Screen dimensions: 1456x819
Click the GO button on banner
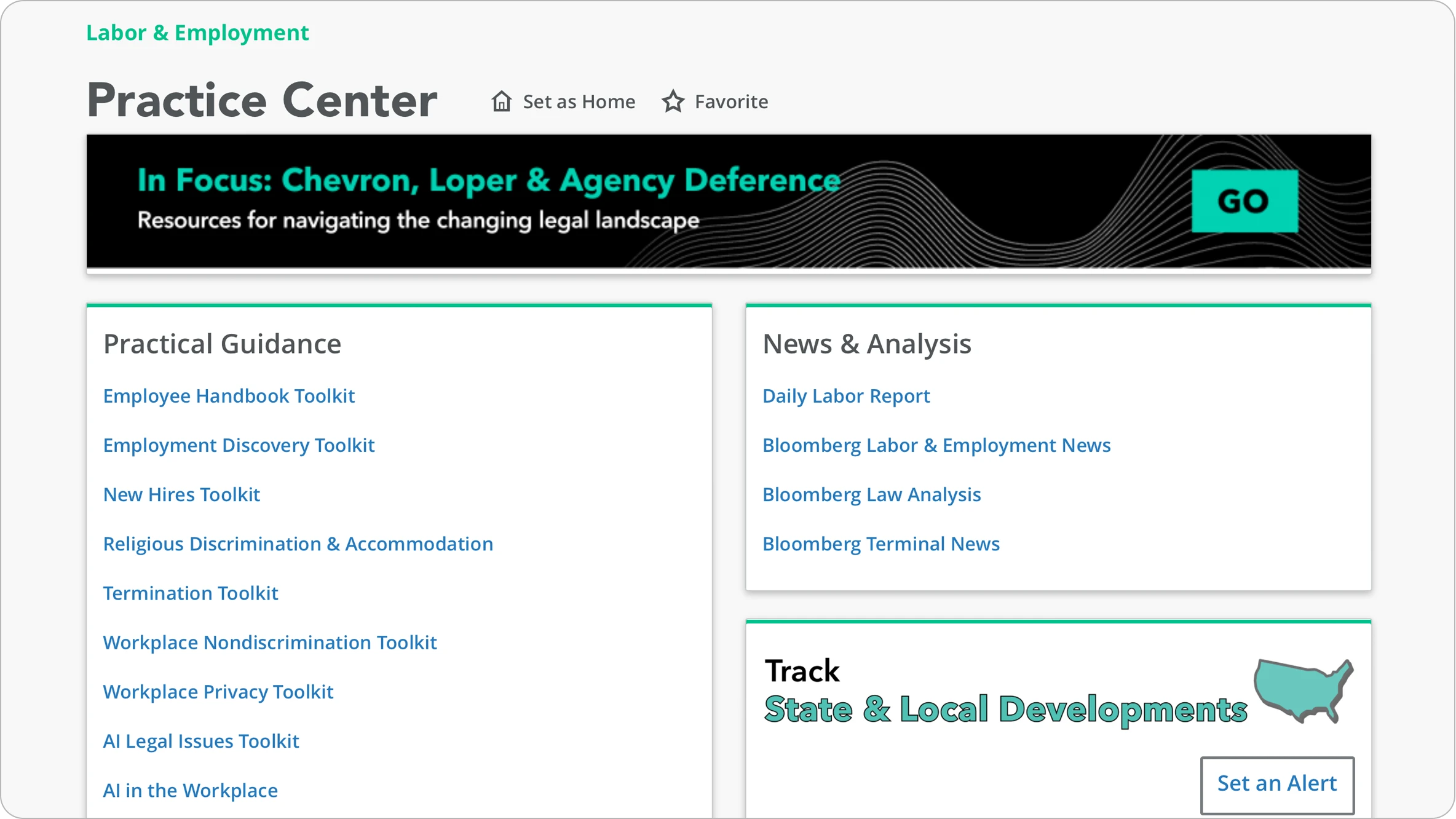1244,201
